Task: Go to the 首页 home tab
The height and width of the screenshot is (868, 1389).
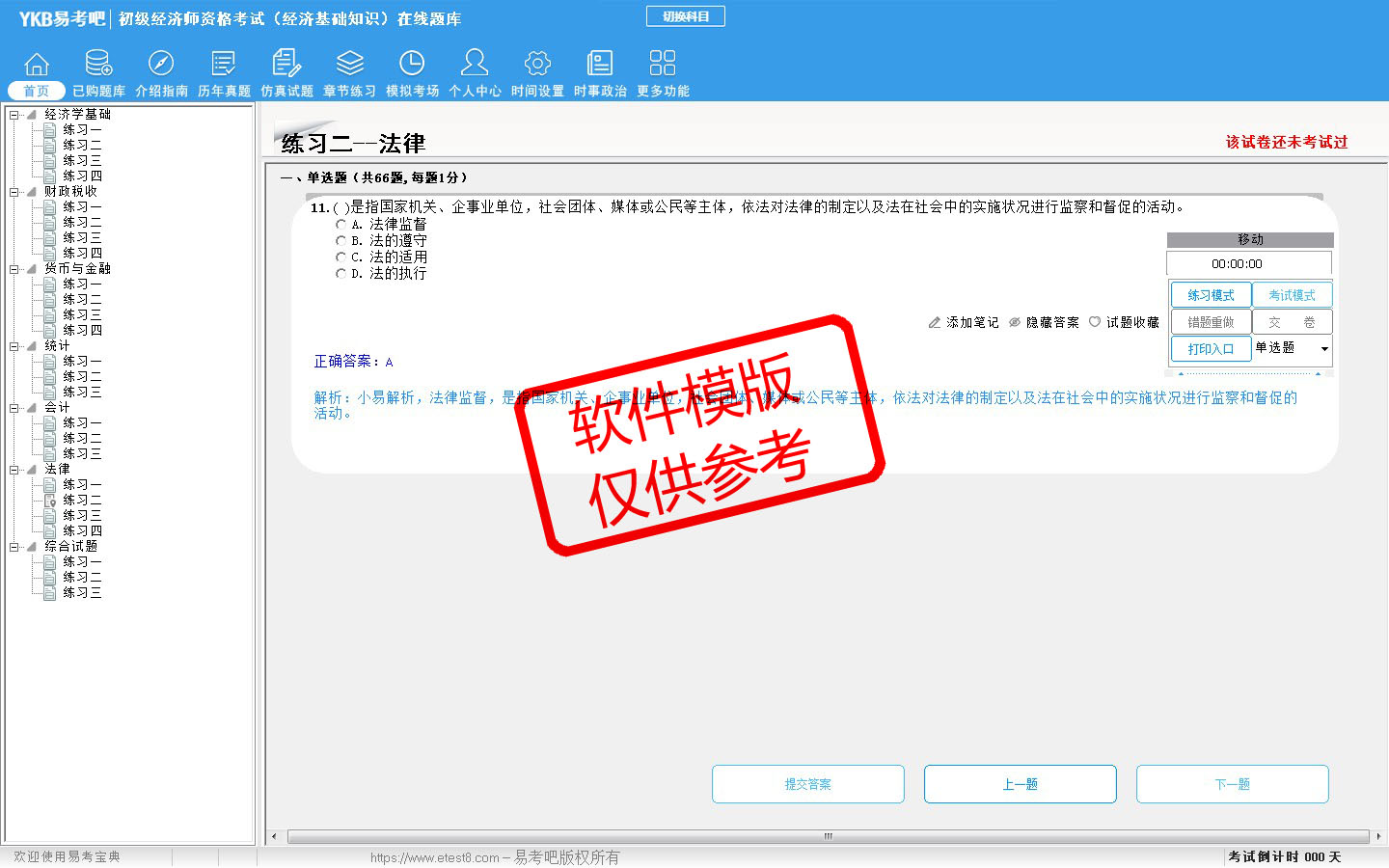Action: (x=37, y=91)
